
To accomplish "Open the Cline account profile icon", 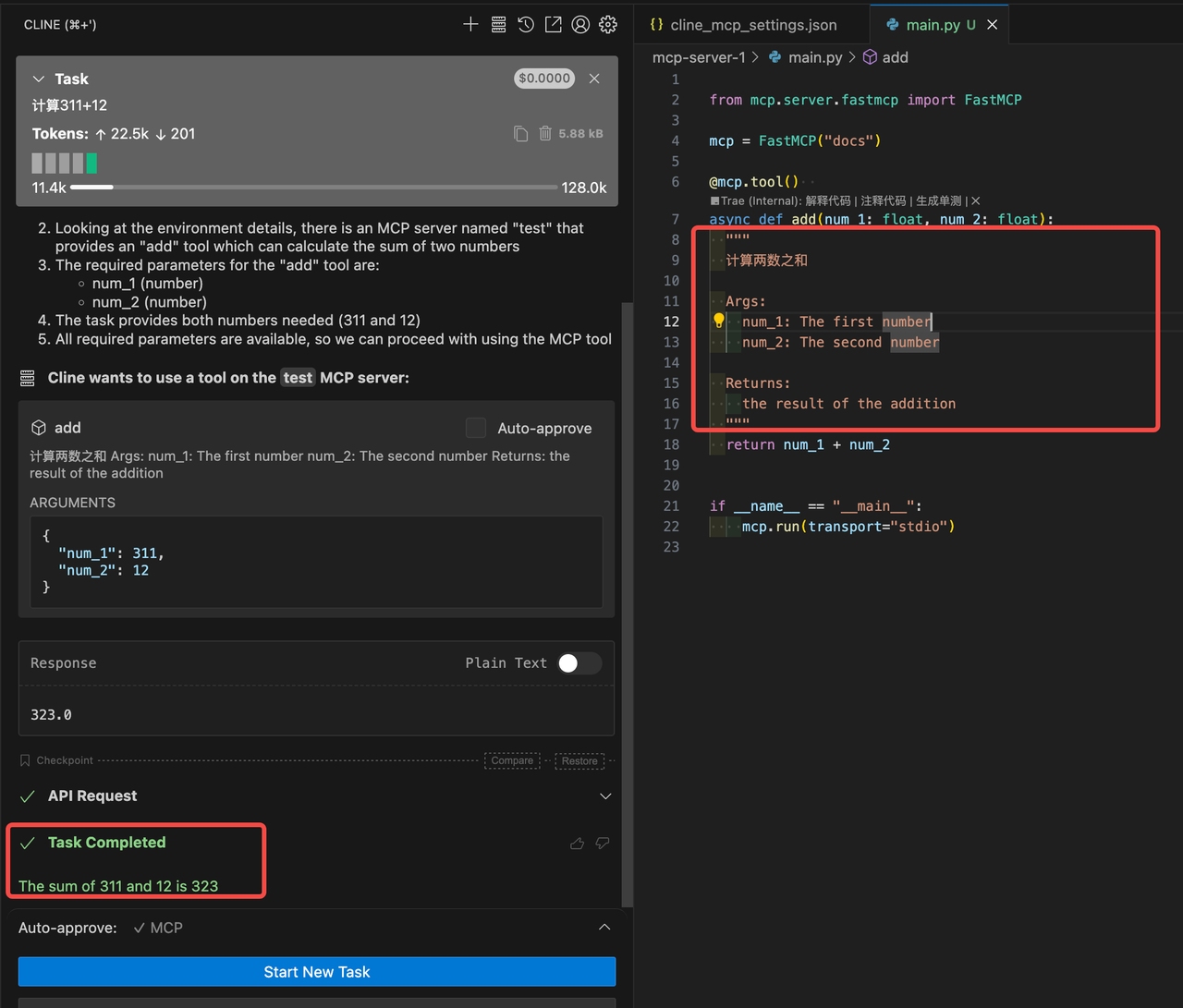I will pyautogui.click(x=580, y=25).
